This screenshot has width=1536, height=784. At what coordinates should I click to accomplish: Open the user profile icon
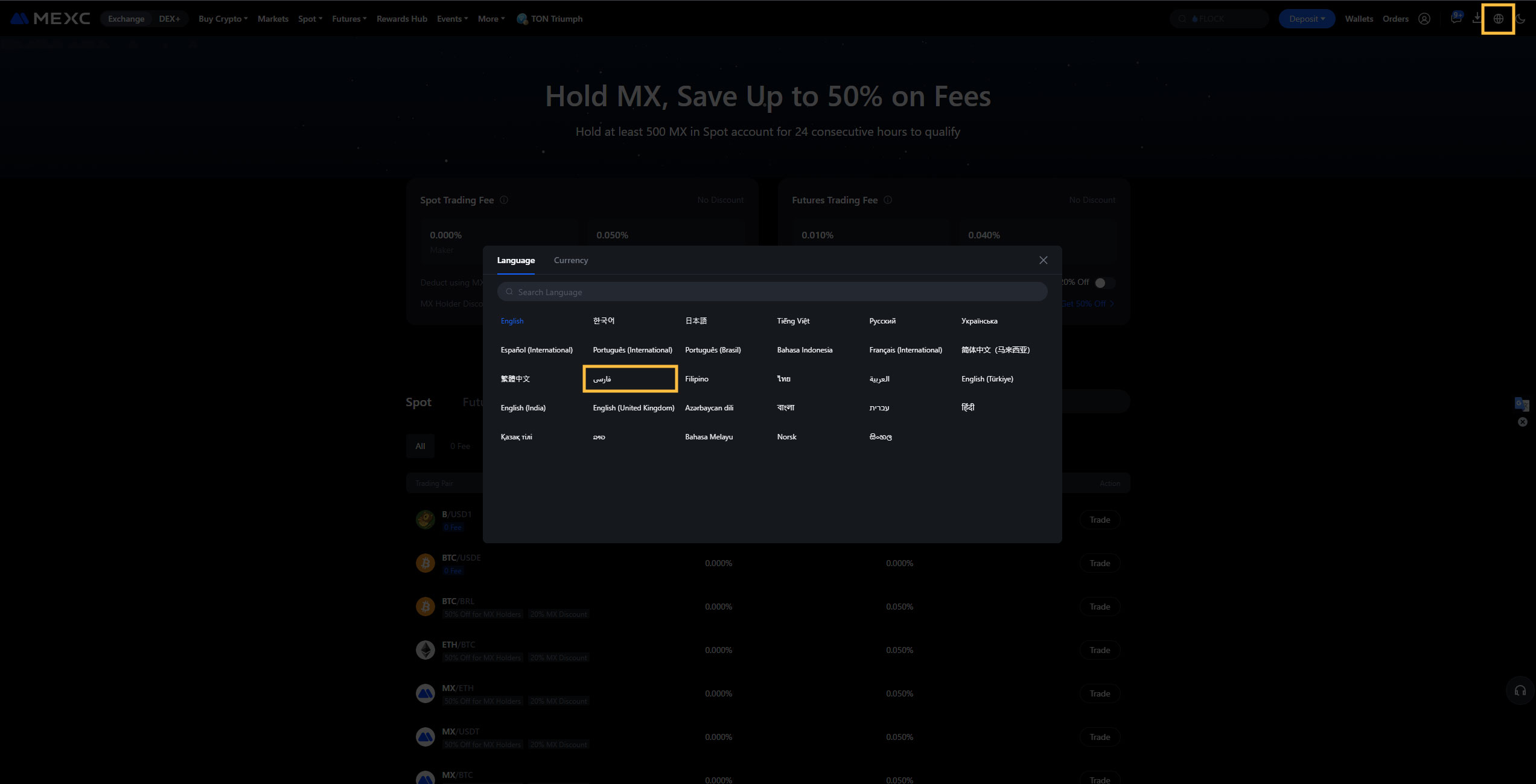[1424, 19]
